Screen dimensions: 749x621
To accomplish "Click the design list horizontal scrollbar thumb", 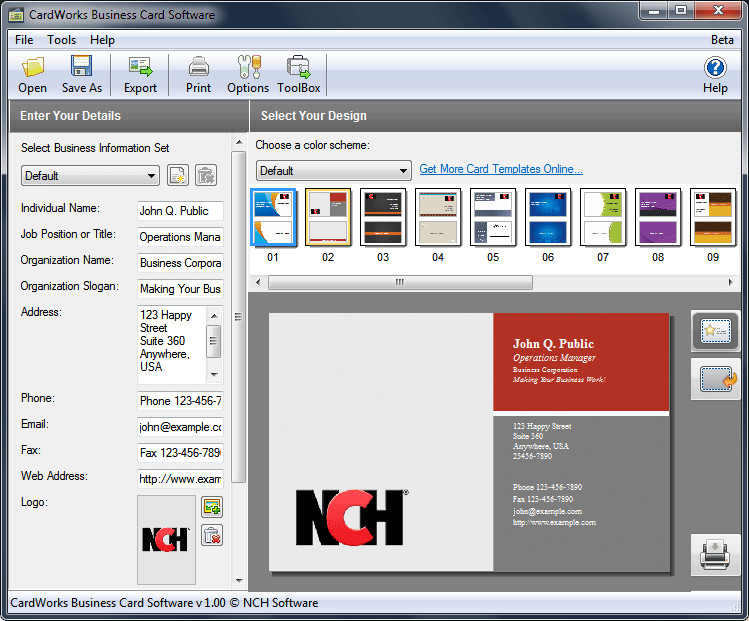I will pos(400,282).
